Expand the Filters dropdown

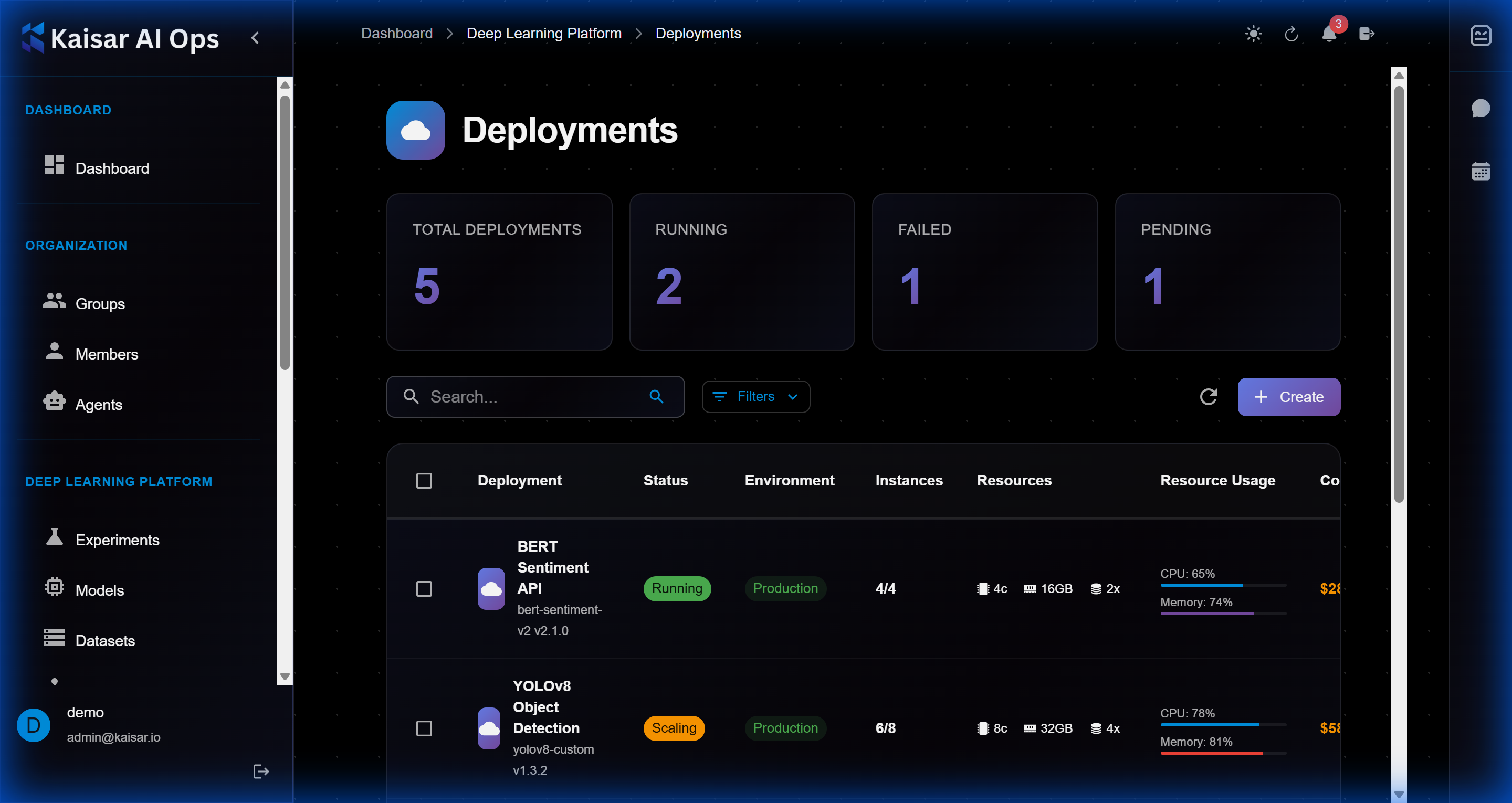[755, 397]
